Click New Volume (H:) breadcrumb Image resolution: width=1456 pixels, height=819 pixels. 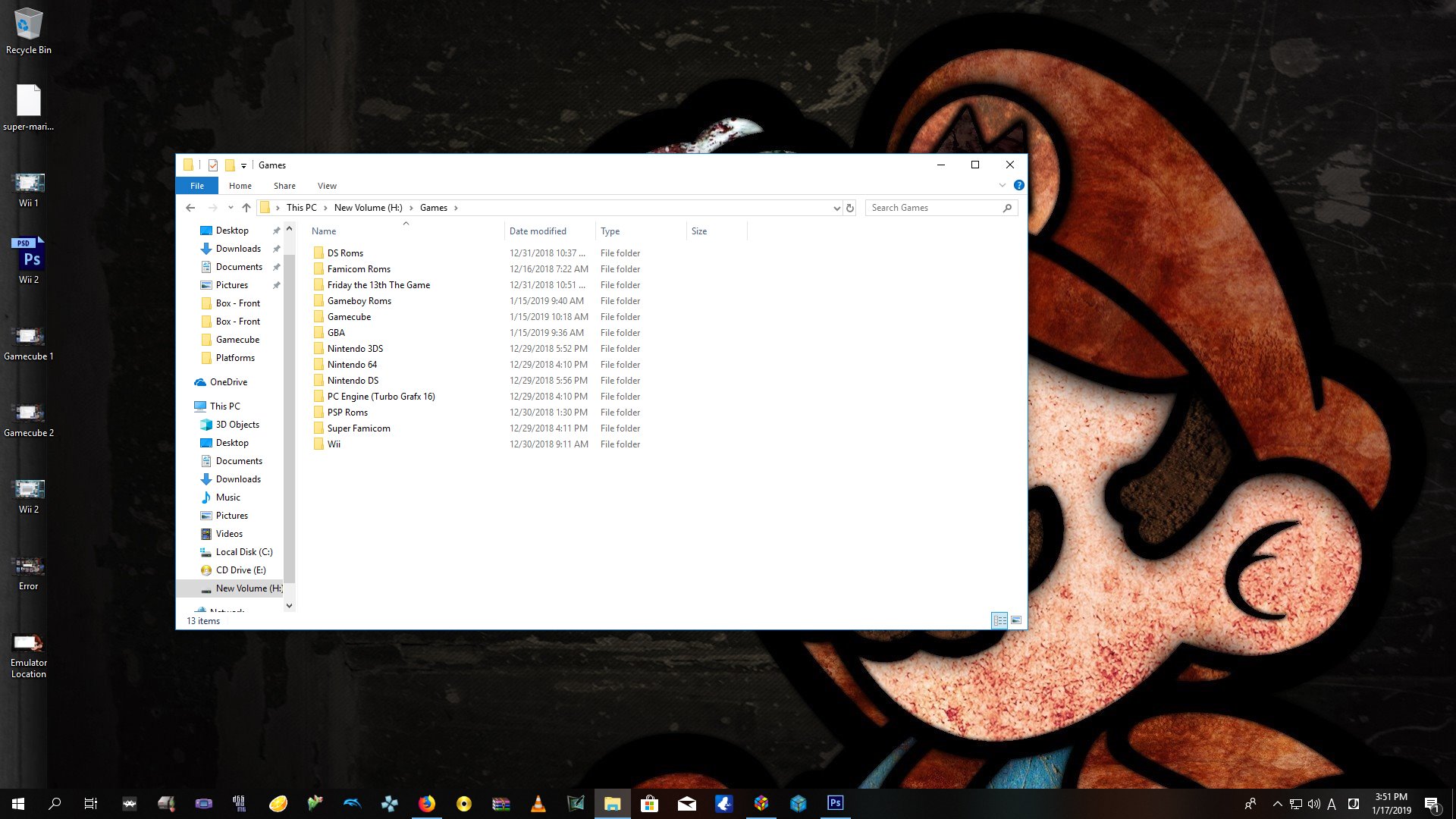point(369,208)
